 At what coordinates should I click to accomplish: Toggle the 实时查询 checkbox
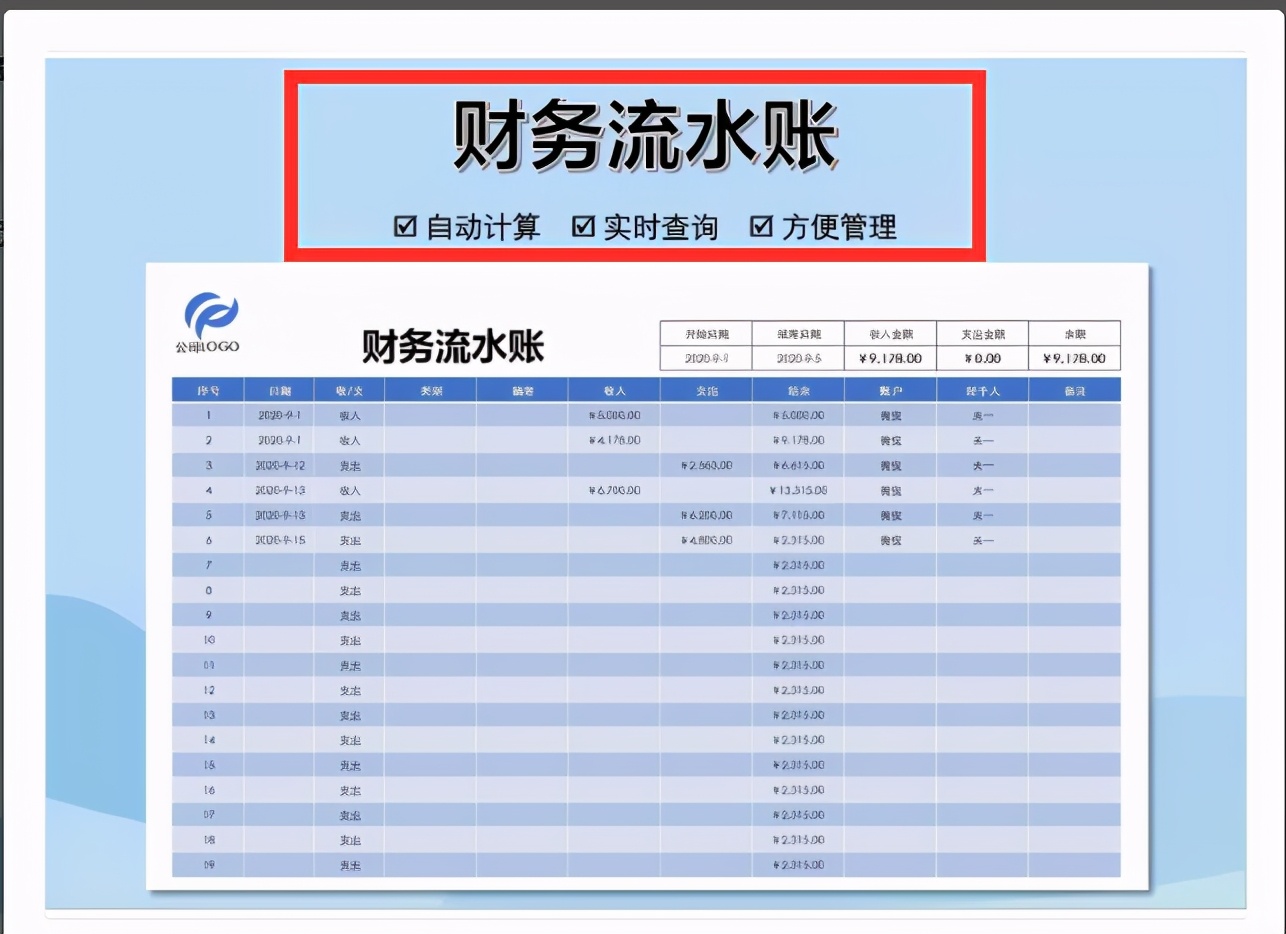coord(581,227)
